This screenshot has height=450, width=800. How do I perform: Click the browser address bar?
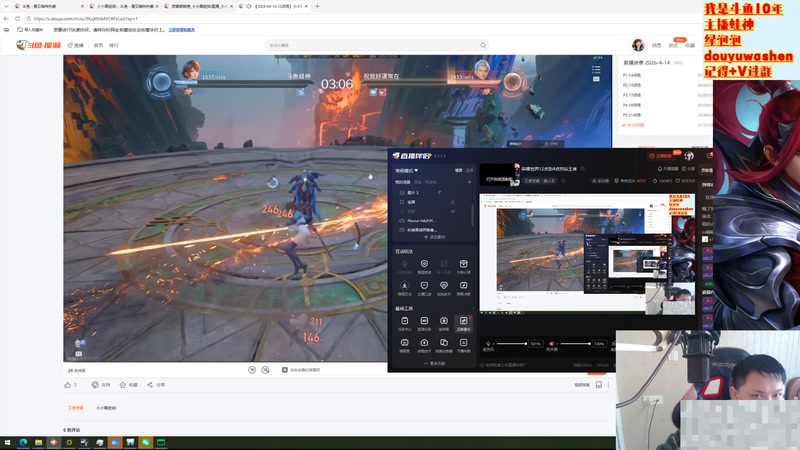[357, 18]
